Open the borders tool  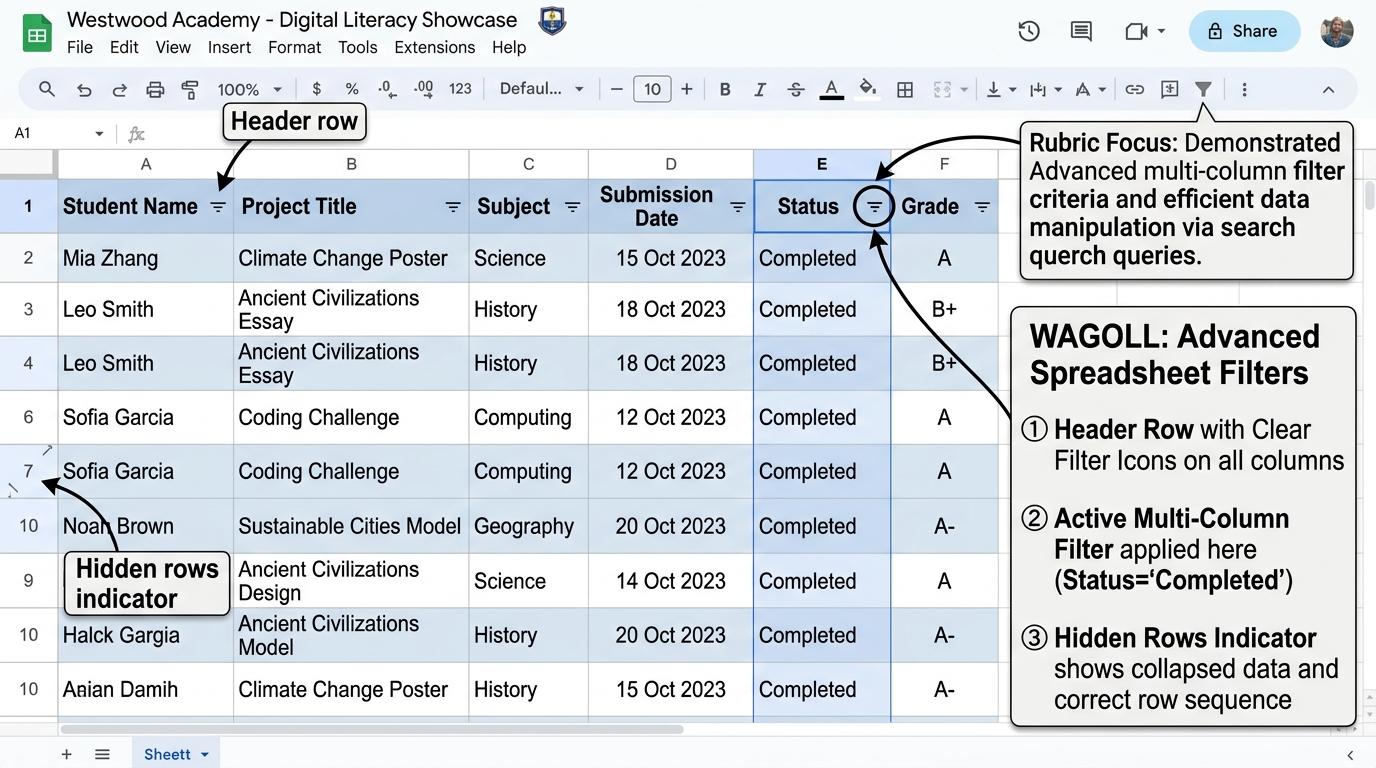(905, 90)
